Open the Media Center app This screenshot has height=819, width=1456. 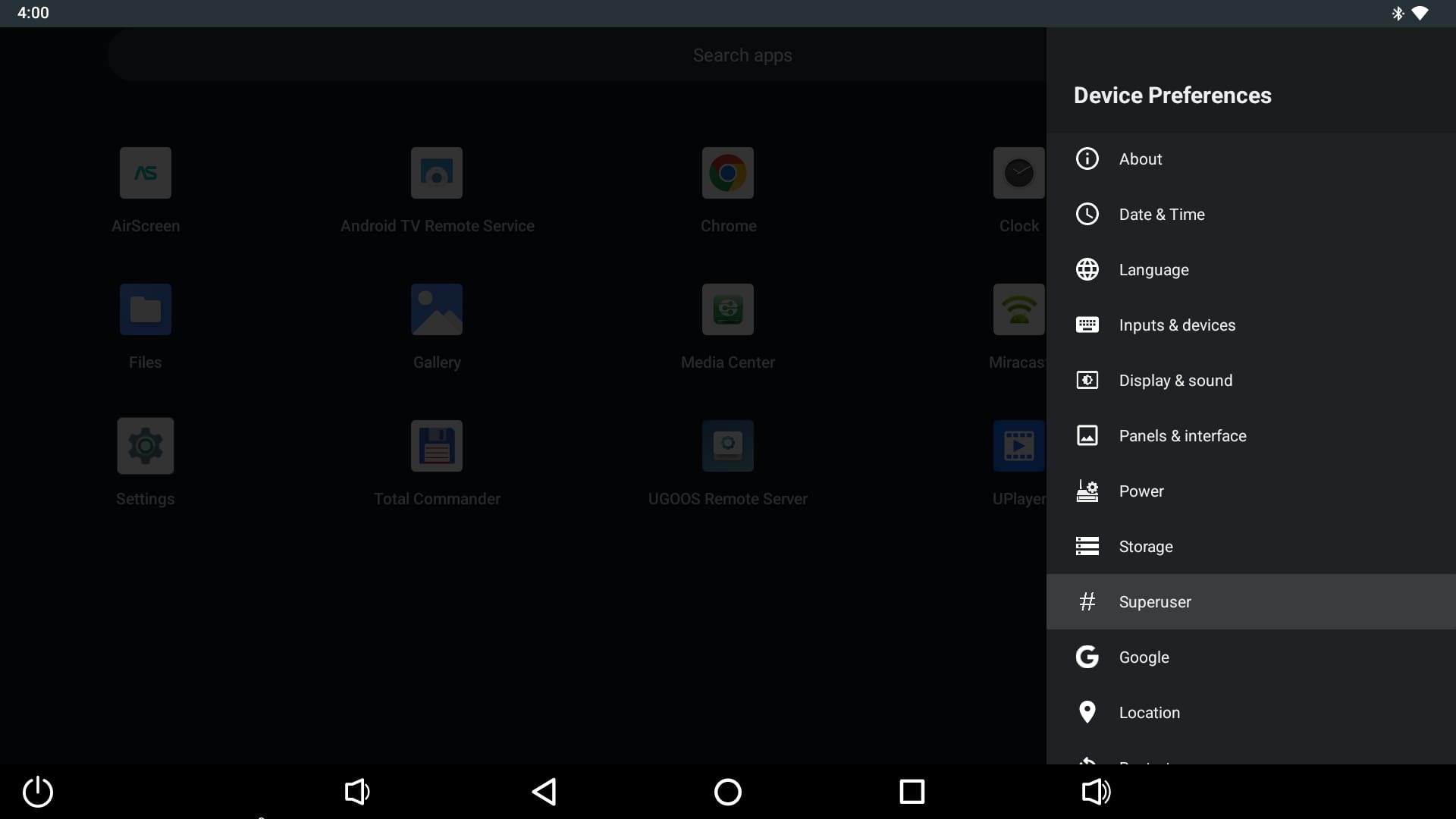click(727, 310)
